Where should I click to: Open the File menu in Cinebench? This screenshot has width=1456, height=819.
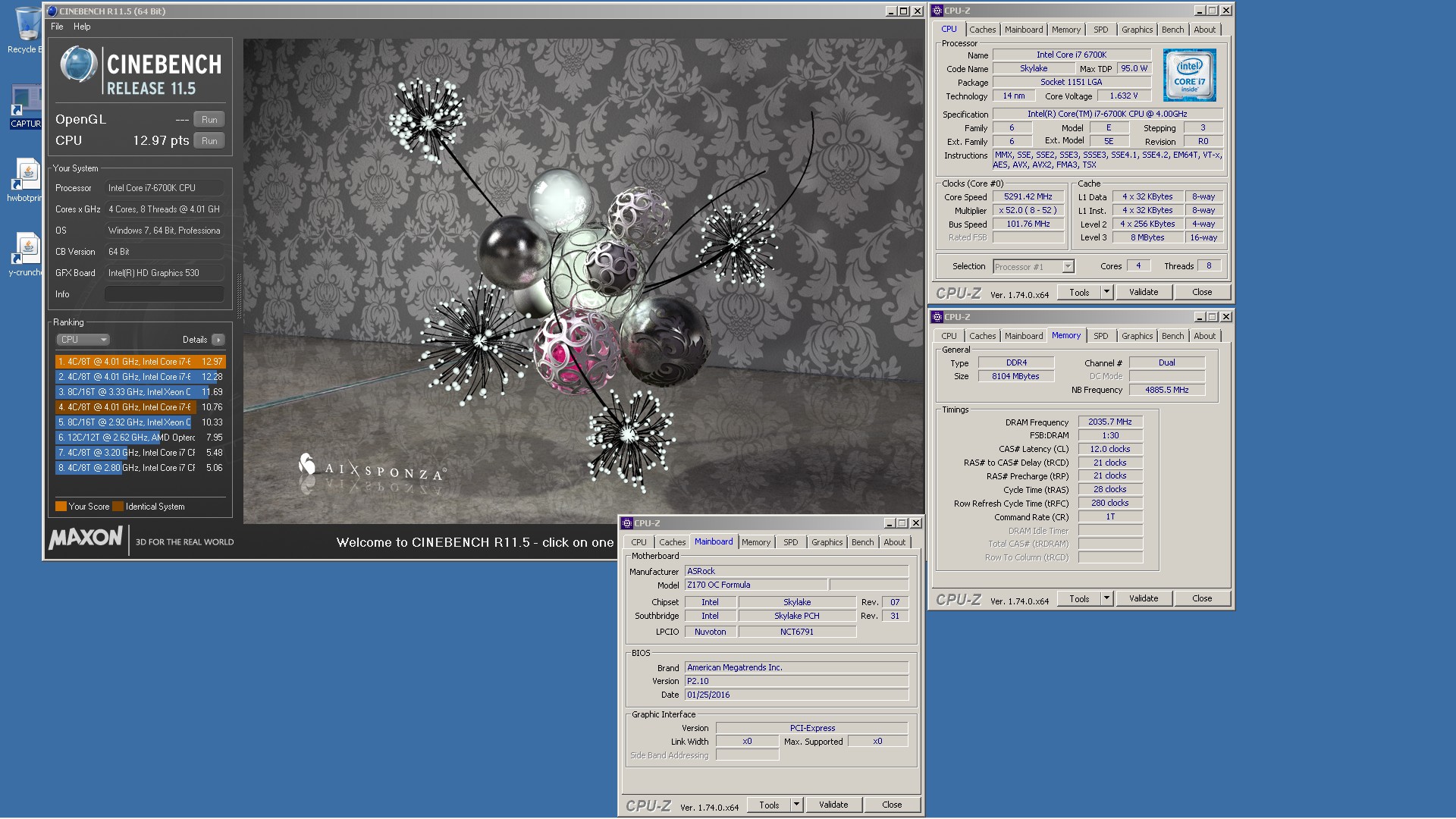click(x=57, y=27)
